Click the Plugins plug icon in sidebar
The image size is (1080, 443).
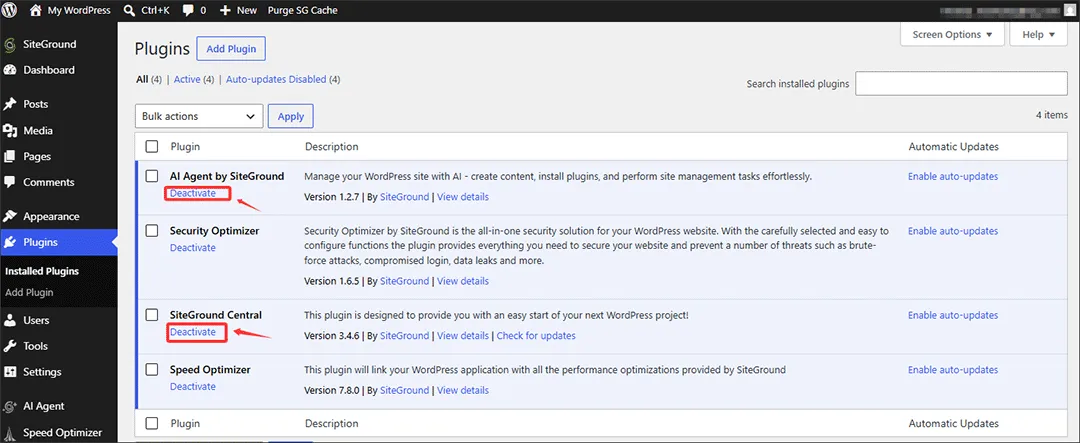pyautogui.click(x=10, y=243)
